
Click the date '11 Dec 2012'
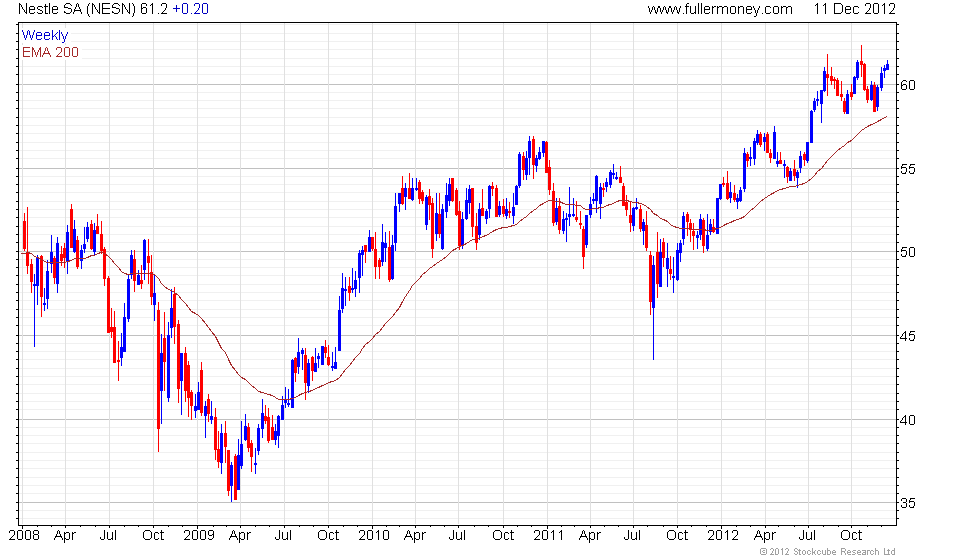854,9
